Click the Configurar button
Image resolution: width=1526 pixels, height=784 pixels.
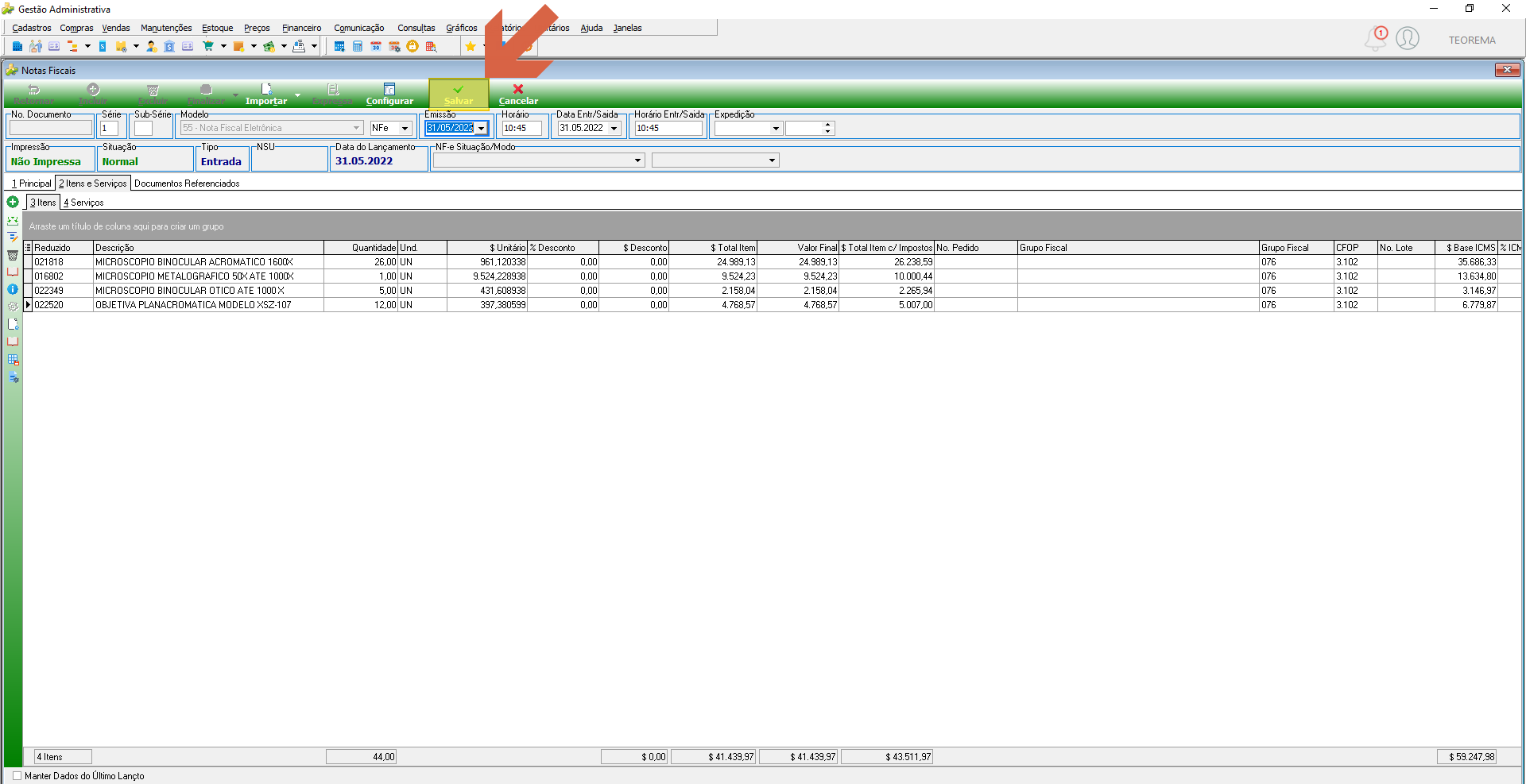[389, 94]
